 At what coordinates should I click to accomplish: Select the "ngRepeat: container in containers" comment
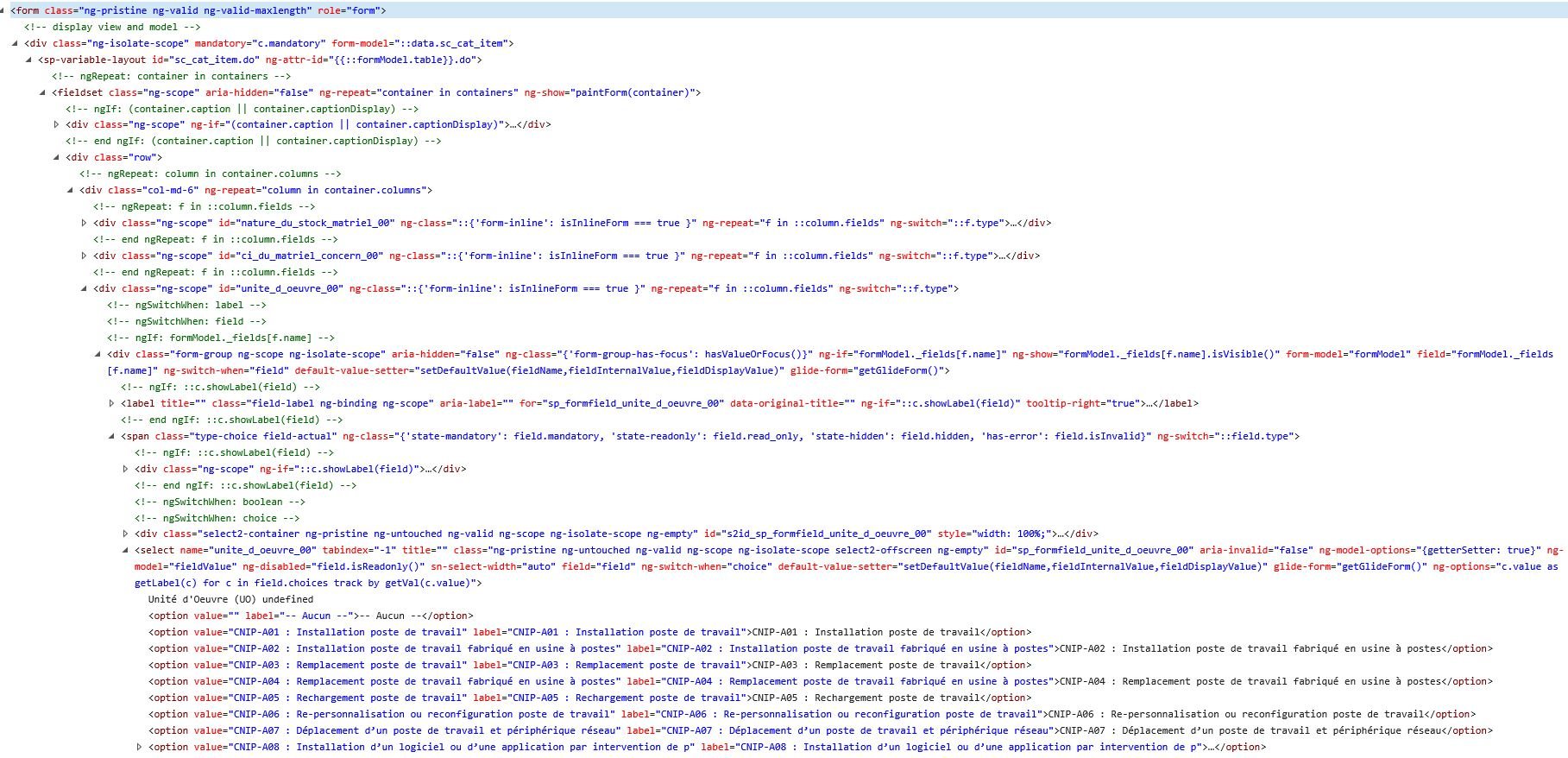click(171, 76)
